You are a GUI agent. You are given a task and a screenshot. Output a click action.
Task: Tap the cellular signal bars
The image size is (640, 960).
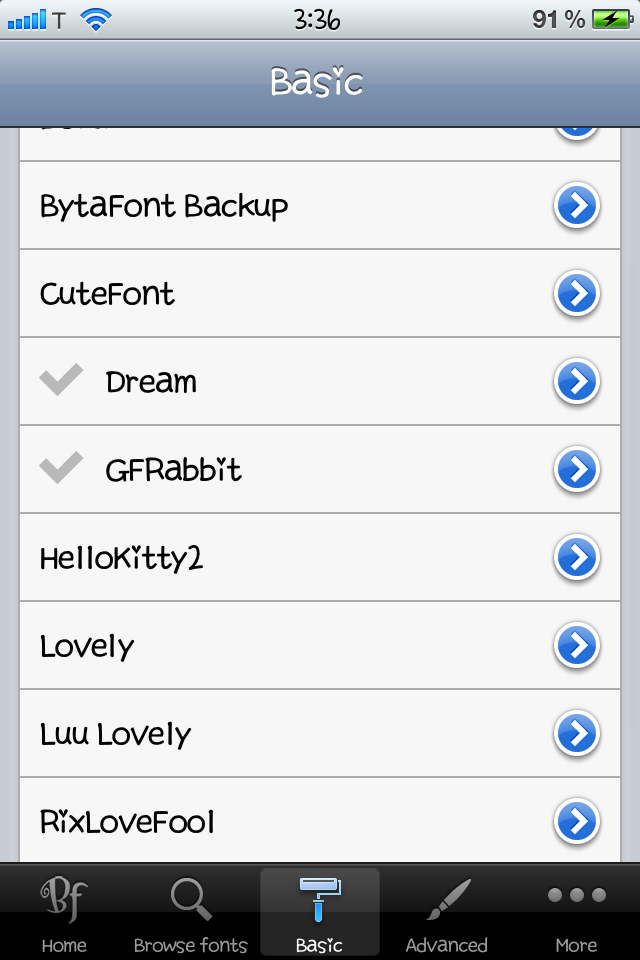click(27, 19)
